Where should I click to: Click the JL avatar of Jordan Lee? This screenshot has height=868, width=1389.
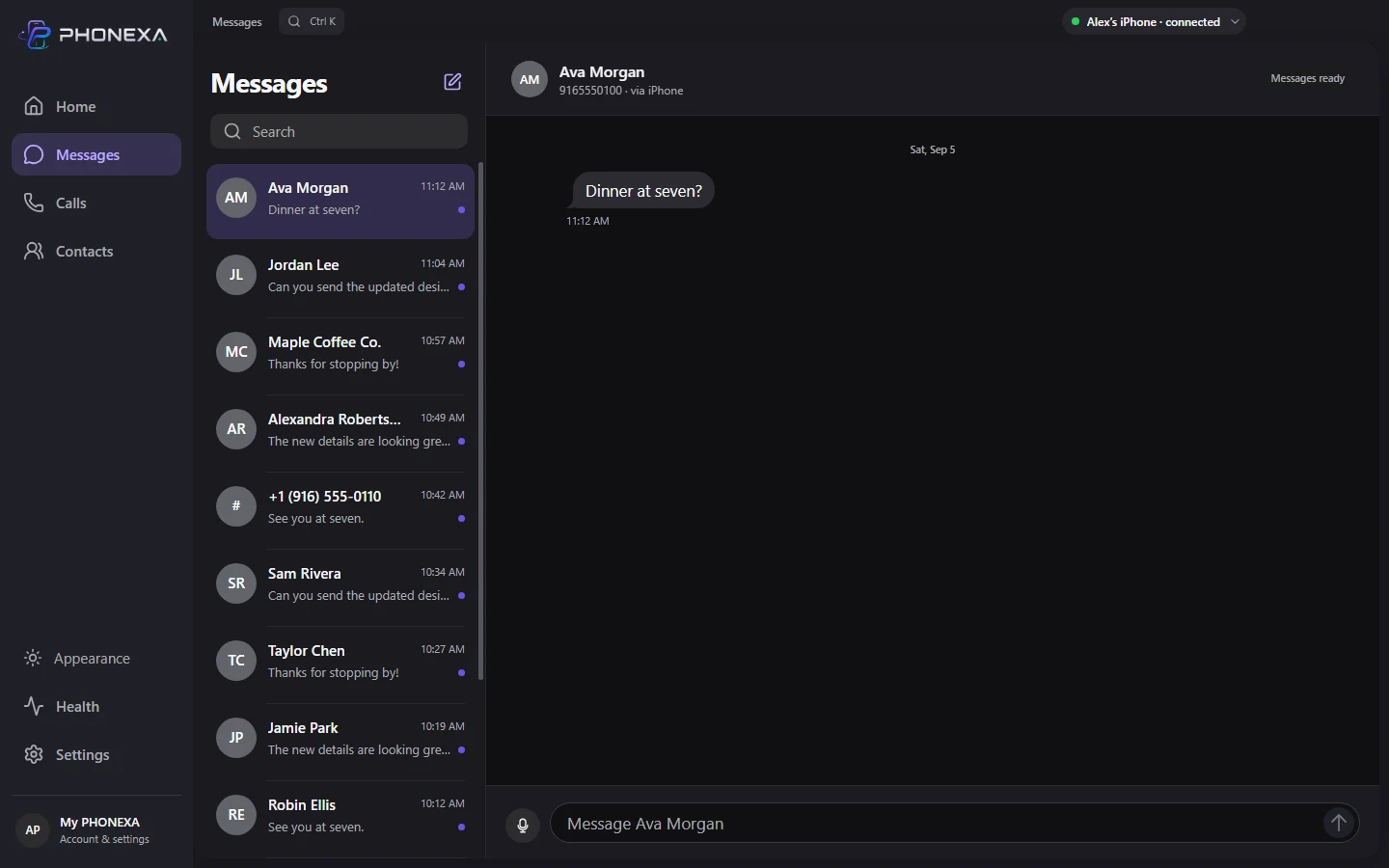[x=236, y=275]
